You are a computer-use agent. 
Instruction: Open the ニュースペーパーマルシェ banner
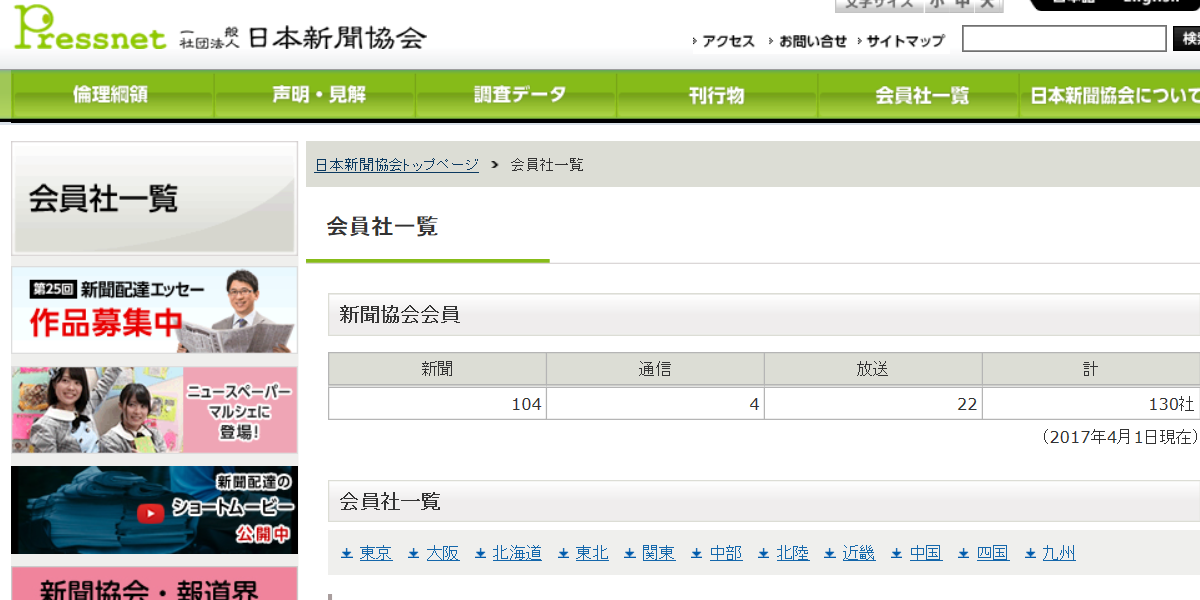(154, 410)
